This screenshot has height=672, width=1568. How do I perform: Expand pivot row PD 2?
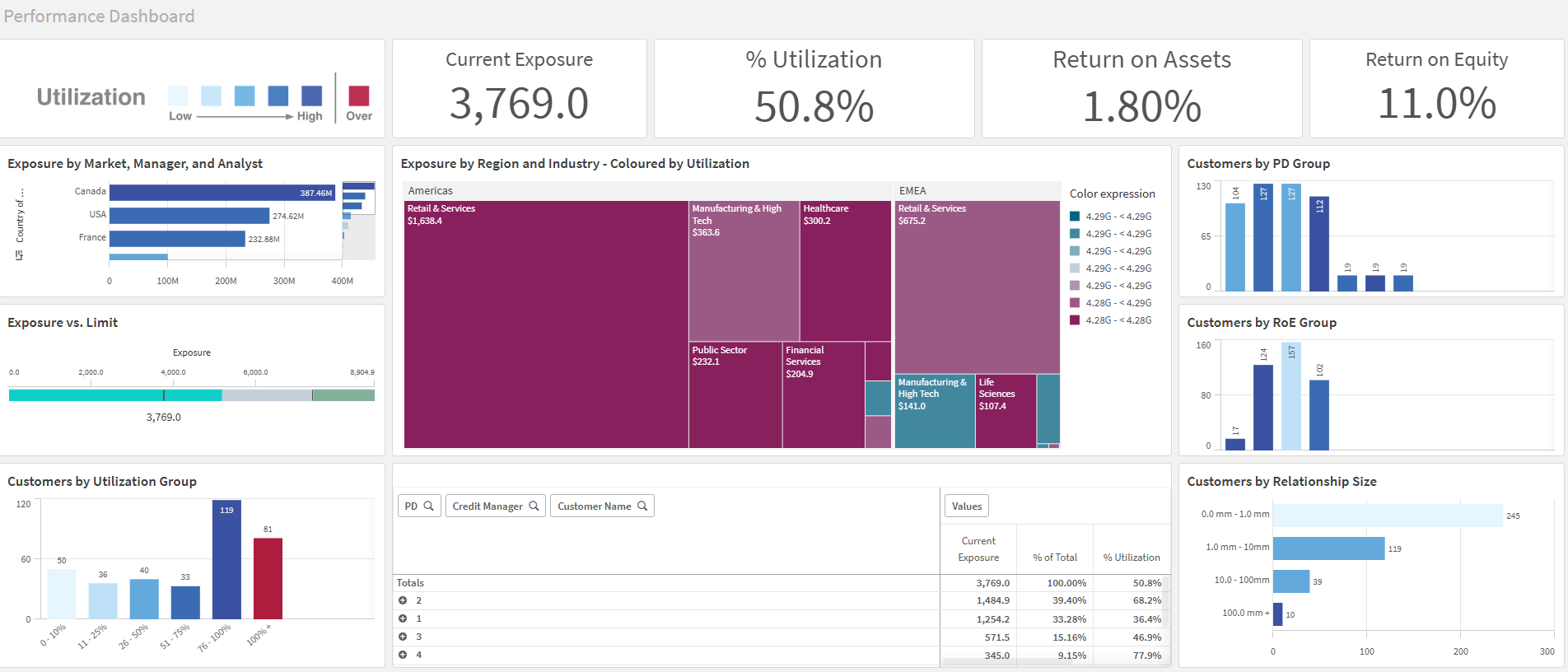pos(403,600)
